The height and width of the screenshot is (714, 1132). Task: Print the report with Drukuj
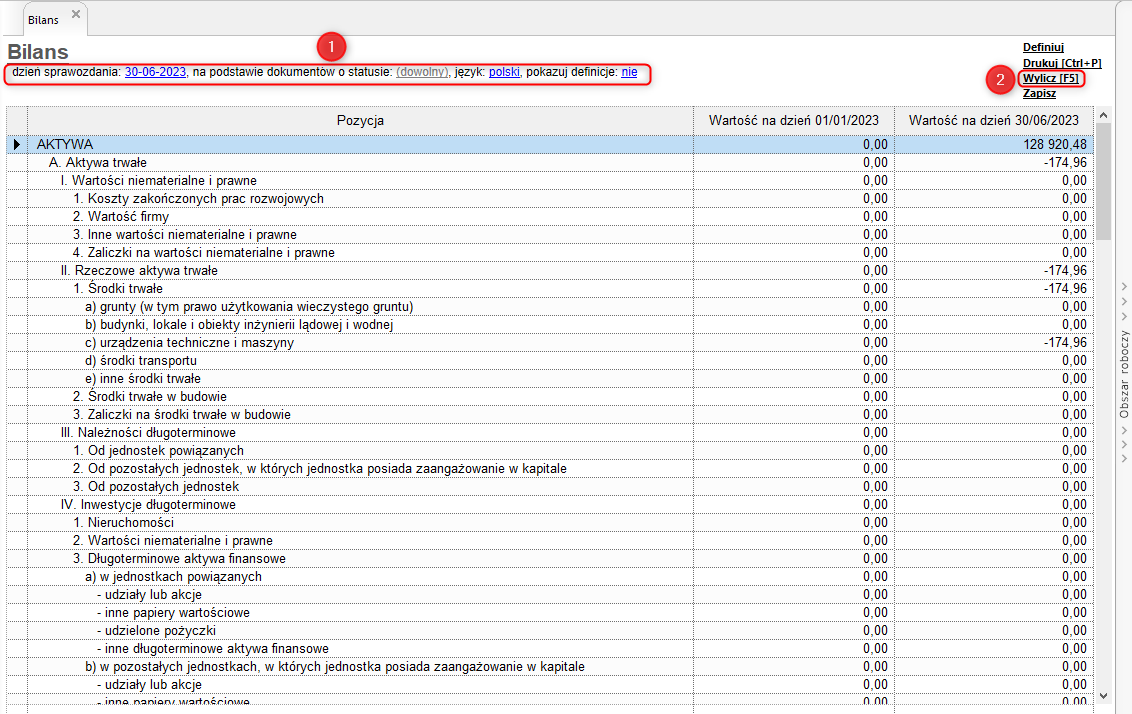[x=1061, y=63]
